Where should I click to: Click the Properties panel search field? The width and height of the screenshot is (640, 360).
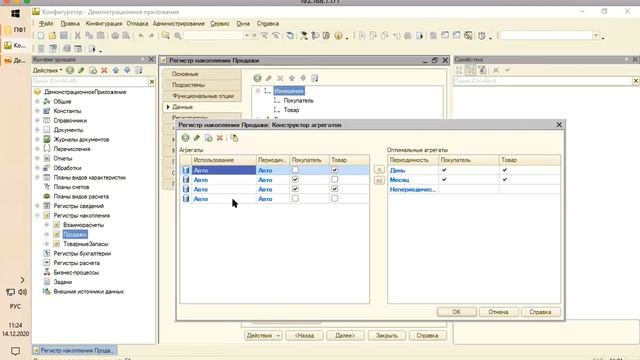coord(543,81)
